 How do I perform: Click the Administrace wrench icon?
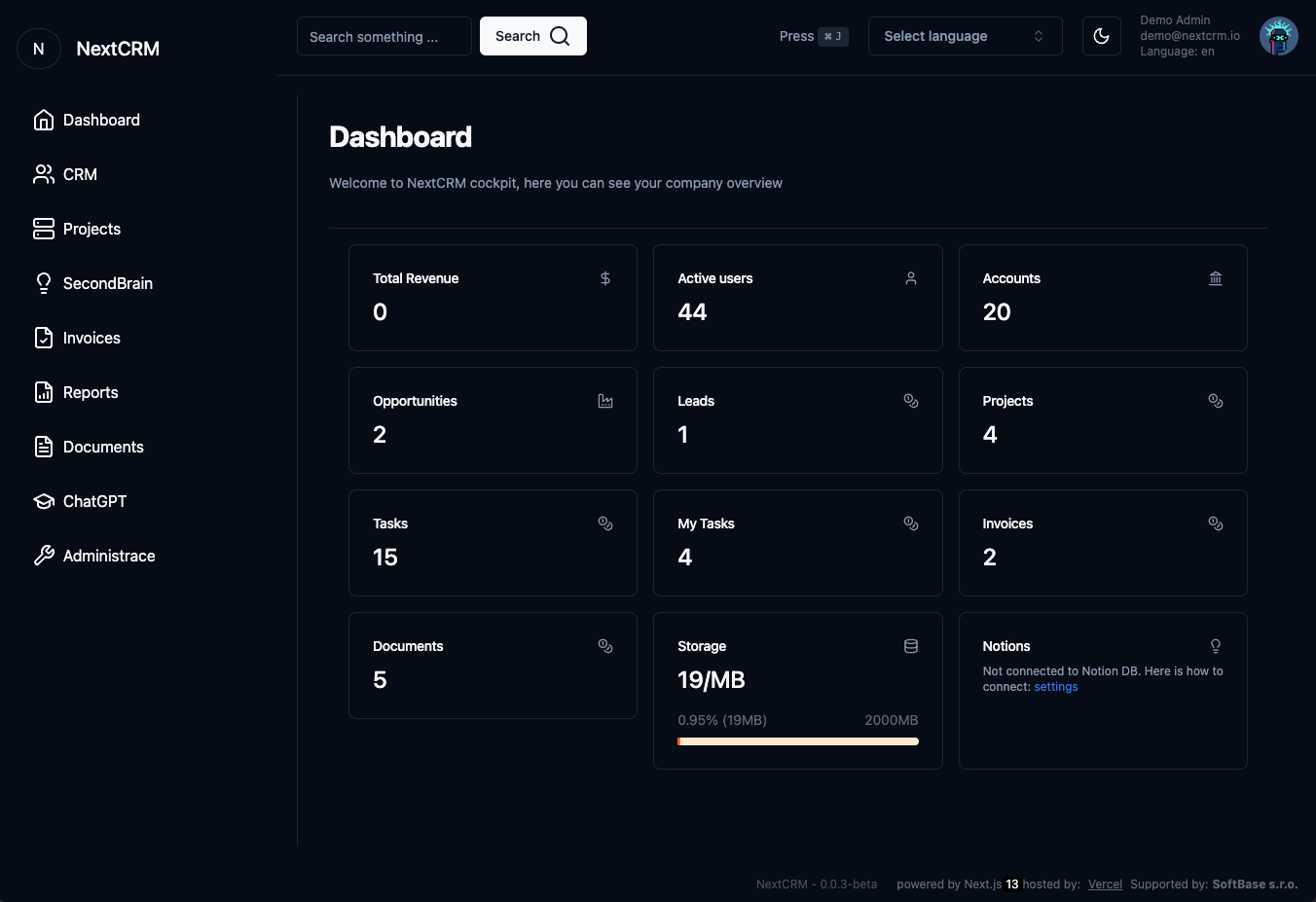44,556
